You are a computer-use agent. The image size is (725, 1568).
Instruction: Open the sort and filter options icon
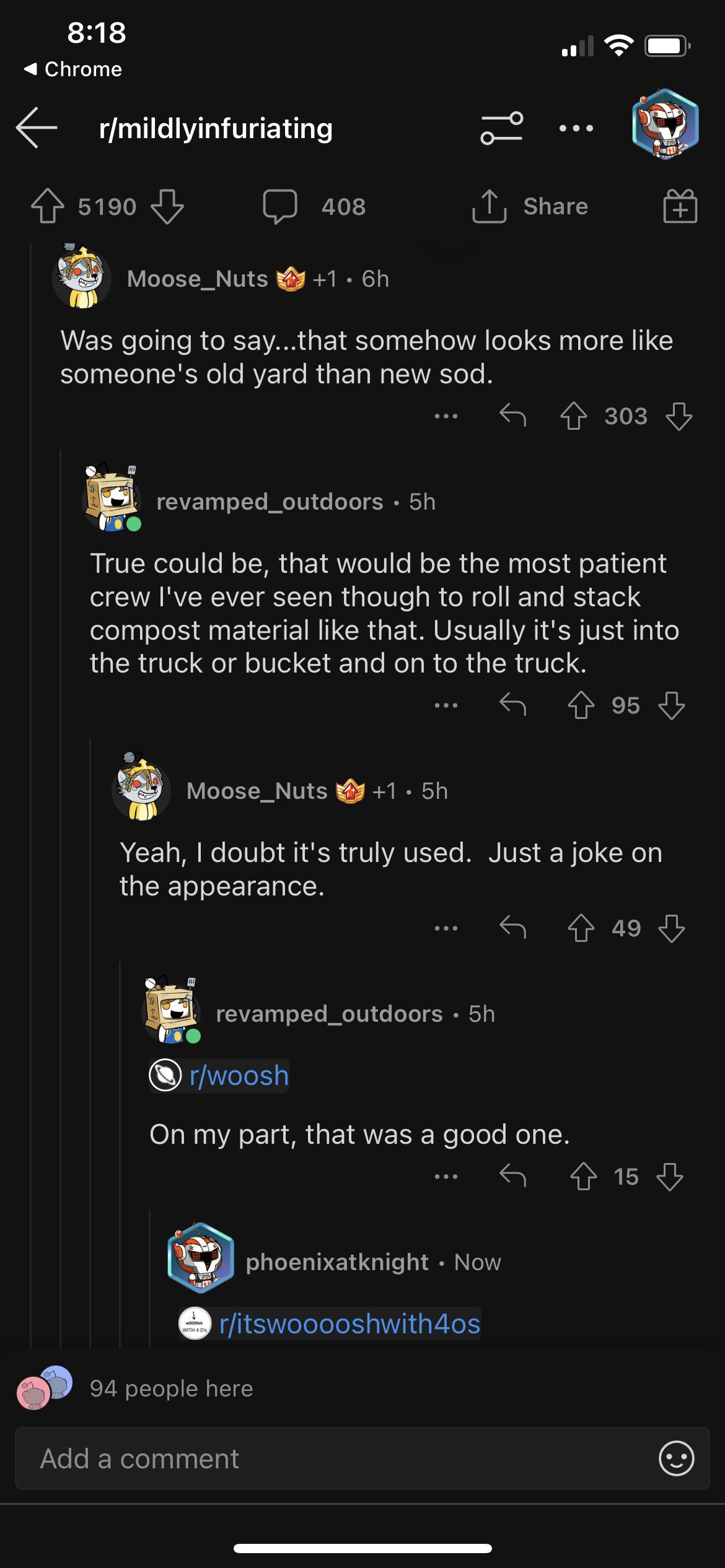(501, 128)
